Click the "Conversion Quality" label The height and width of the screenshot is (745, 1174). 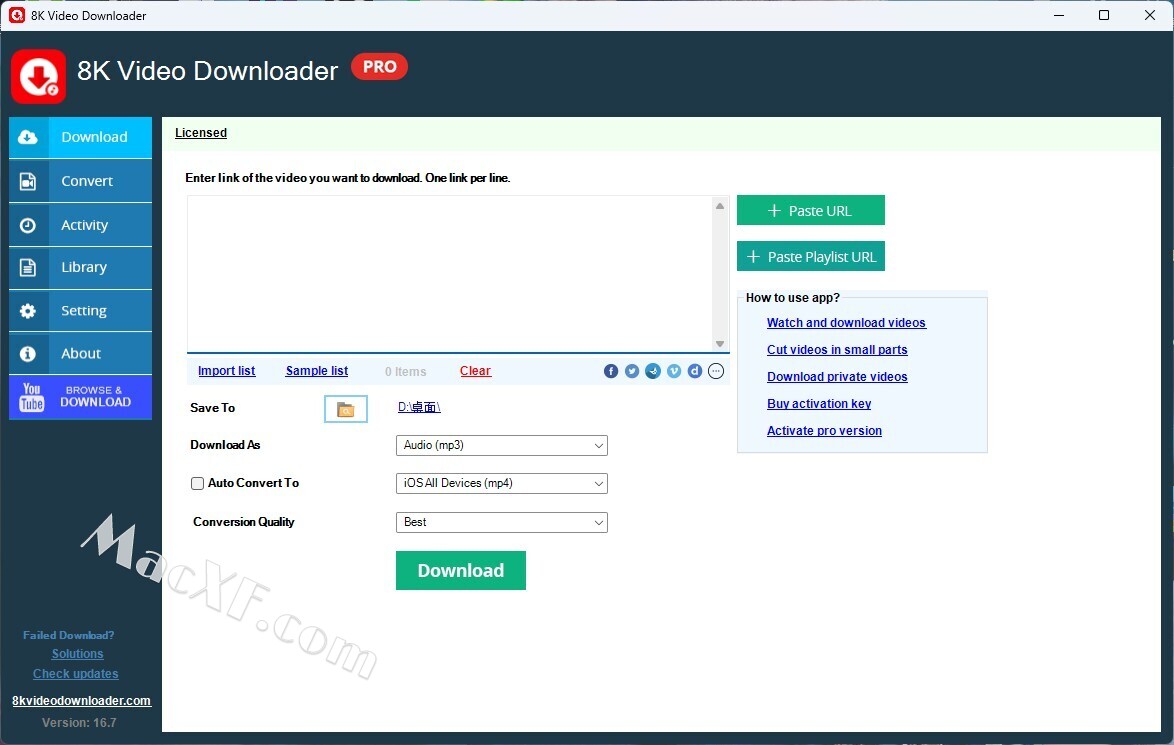point(244,522)
